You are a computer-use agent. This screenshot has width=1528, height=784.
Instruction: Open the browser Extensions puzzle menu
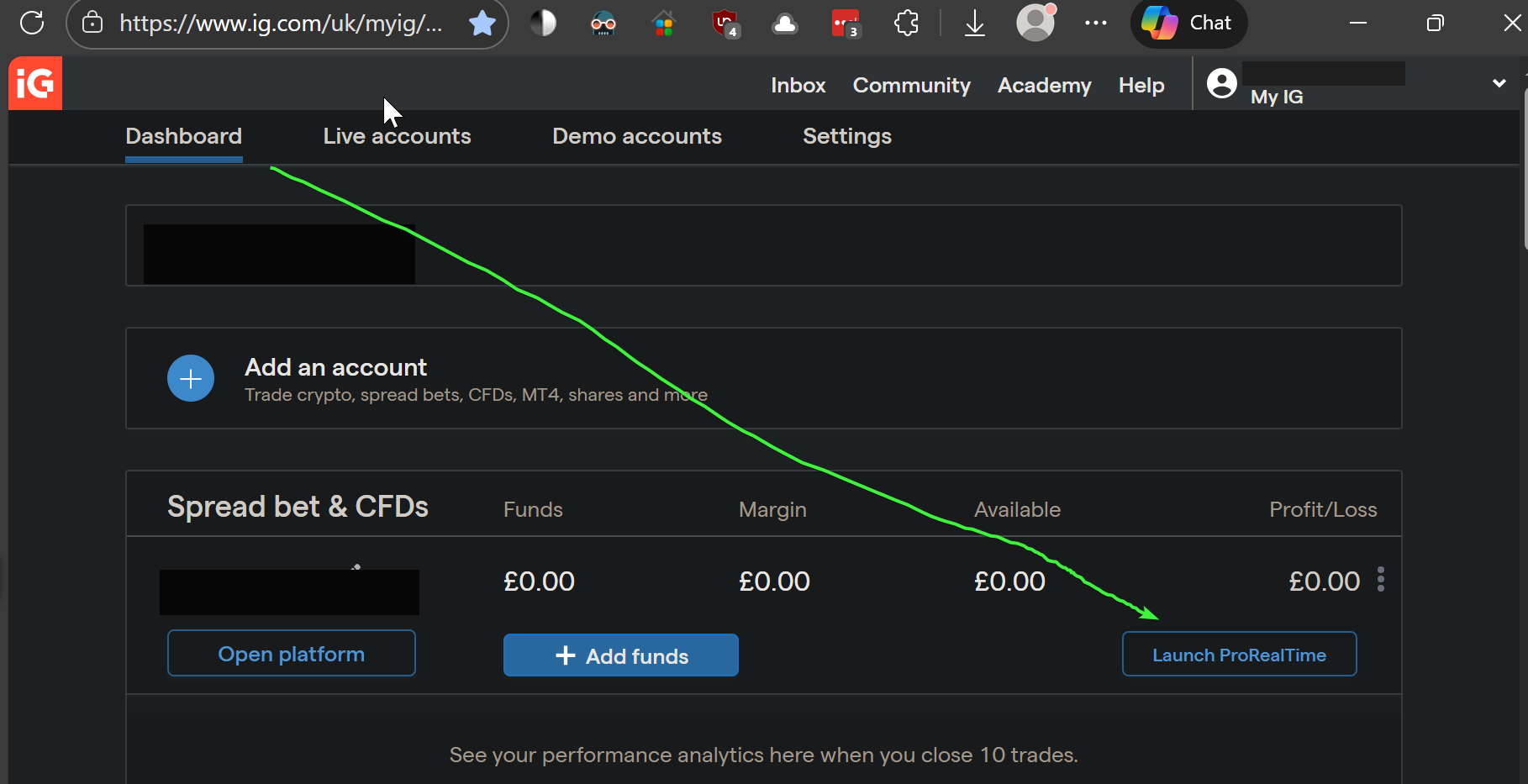click(906, 23)
